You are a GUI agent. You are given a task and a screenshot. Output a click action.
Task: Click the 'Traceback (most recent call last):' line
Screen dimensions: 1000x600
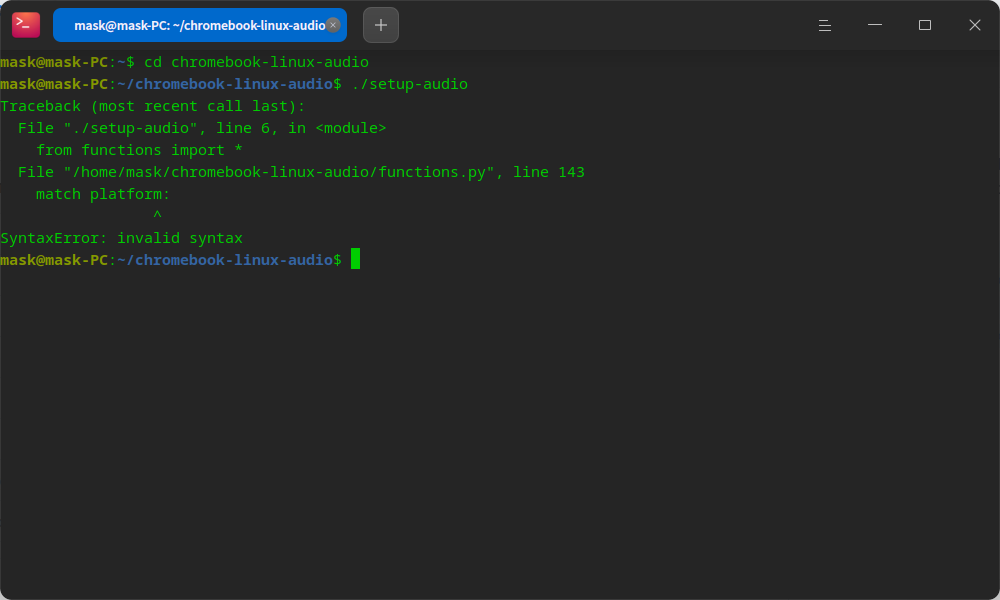tap(153, 106)
